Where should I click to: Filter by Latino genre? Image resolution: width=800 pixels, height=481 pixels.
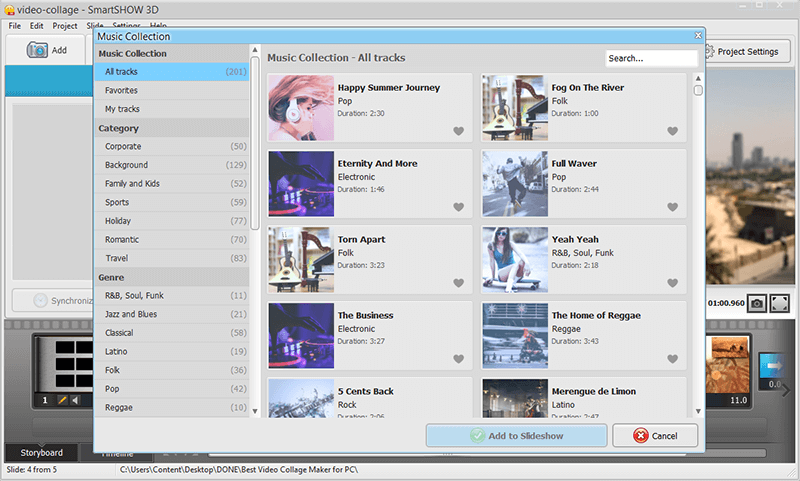pos(171,351)
